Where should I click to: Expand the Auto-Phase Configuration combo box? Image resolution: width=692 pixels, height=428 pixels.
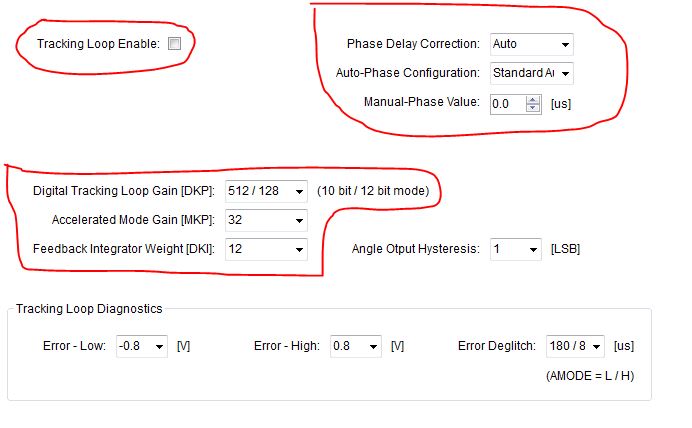tap(531, 73)
